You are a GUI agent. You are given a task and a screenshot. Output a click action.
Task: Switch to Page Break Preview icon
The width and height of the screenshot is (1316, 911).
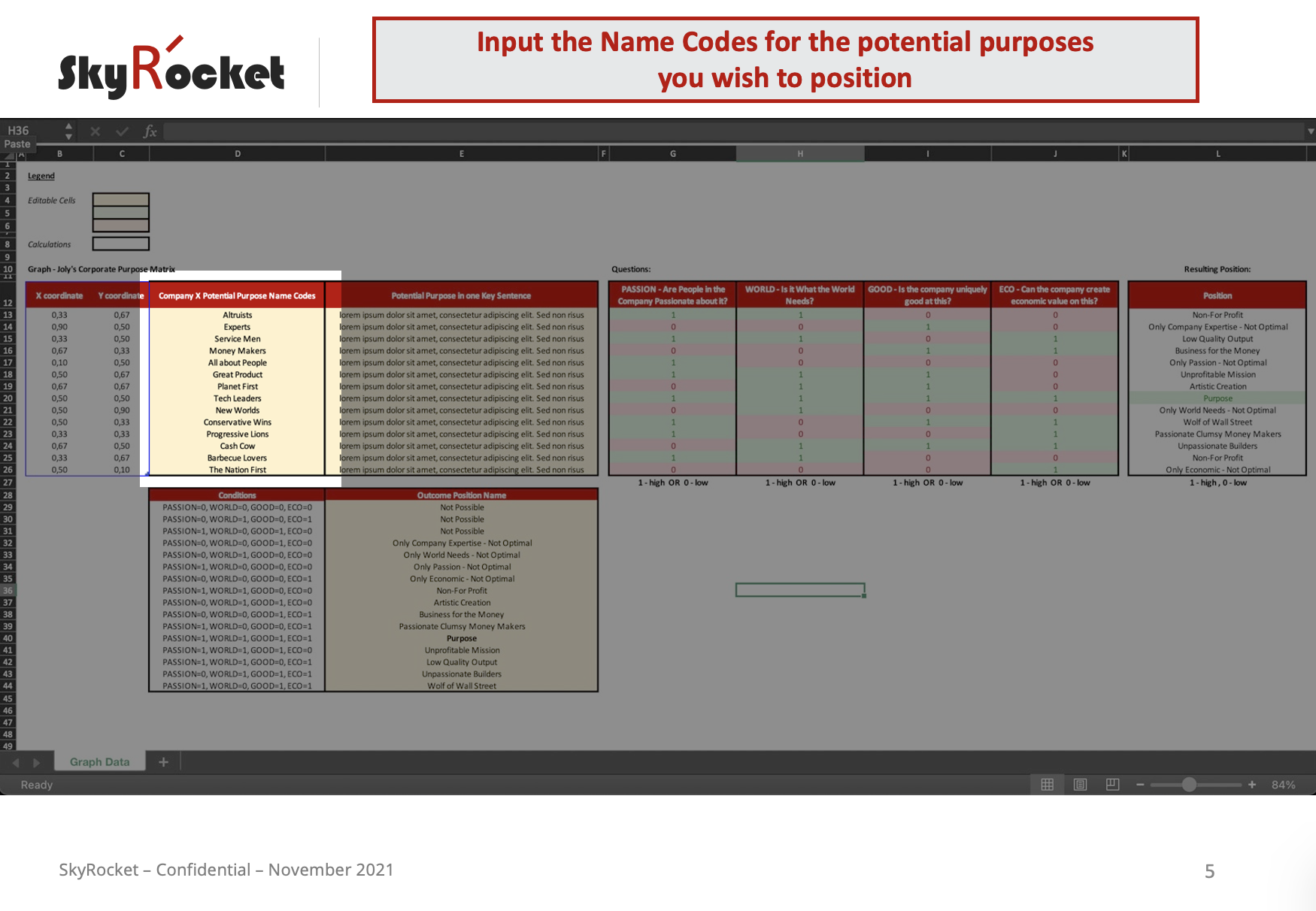point(1113,785)
